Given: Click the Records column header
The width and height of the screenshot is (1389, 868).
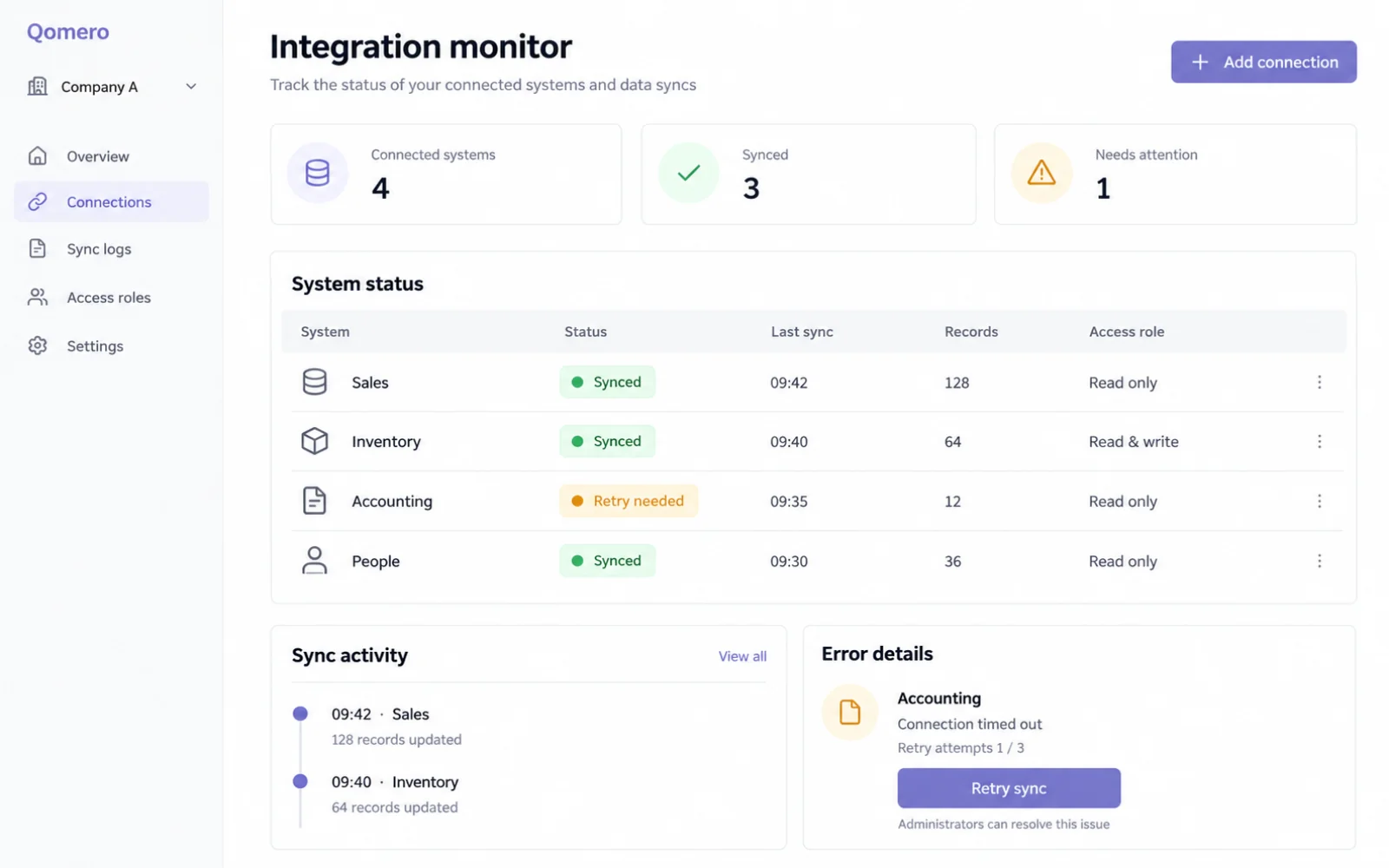Looking at the screenshot, I should coord(971,332).
